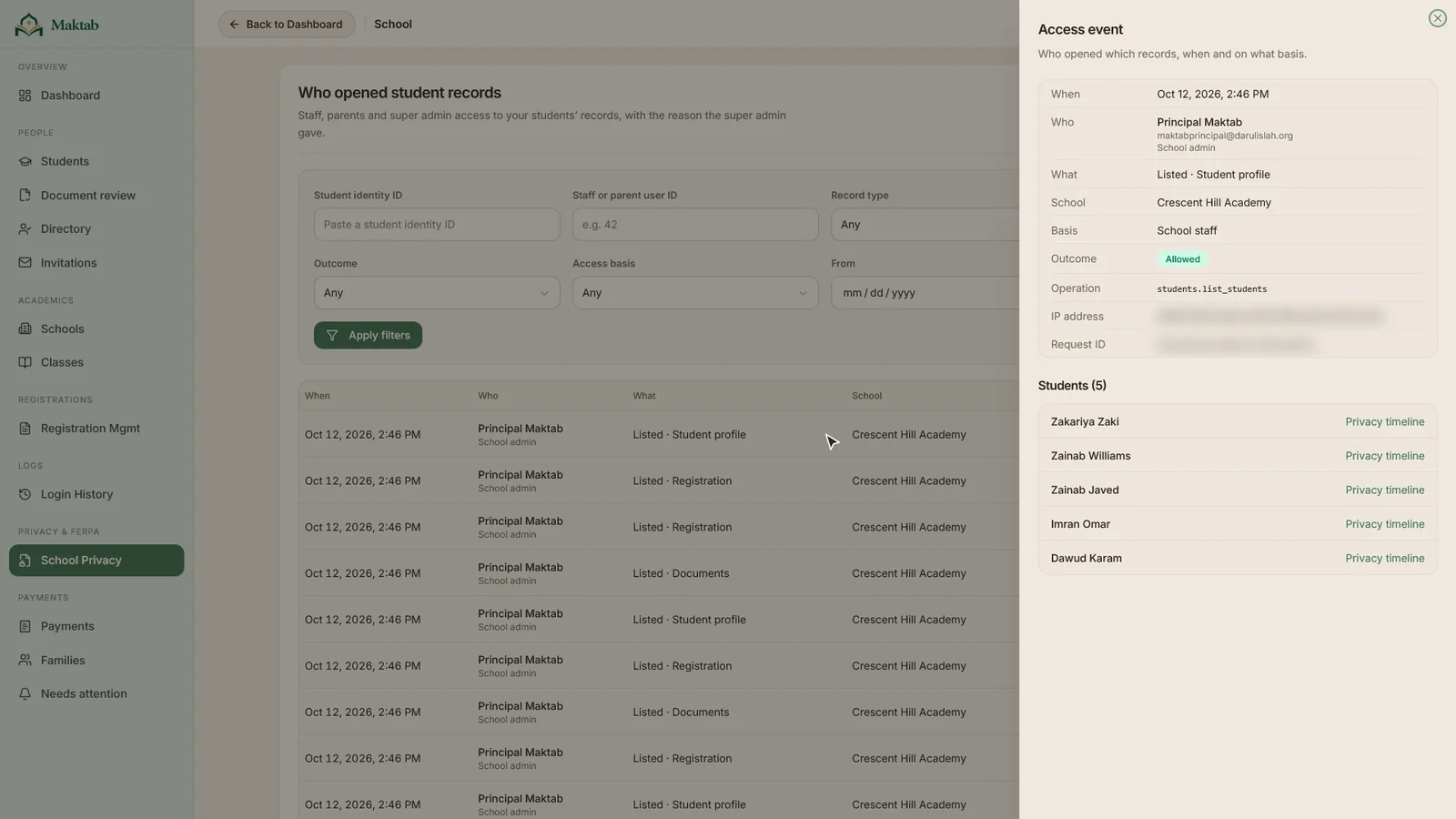Open the Classes book icon
This screenshot has width=1456, height=819.
pyautogui.click(x=25, y=362)
